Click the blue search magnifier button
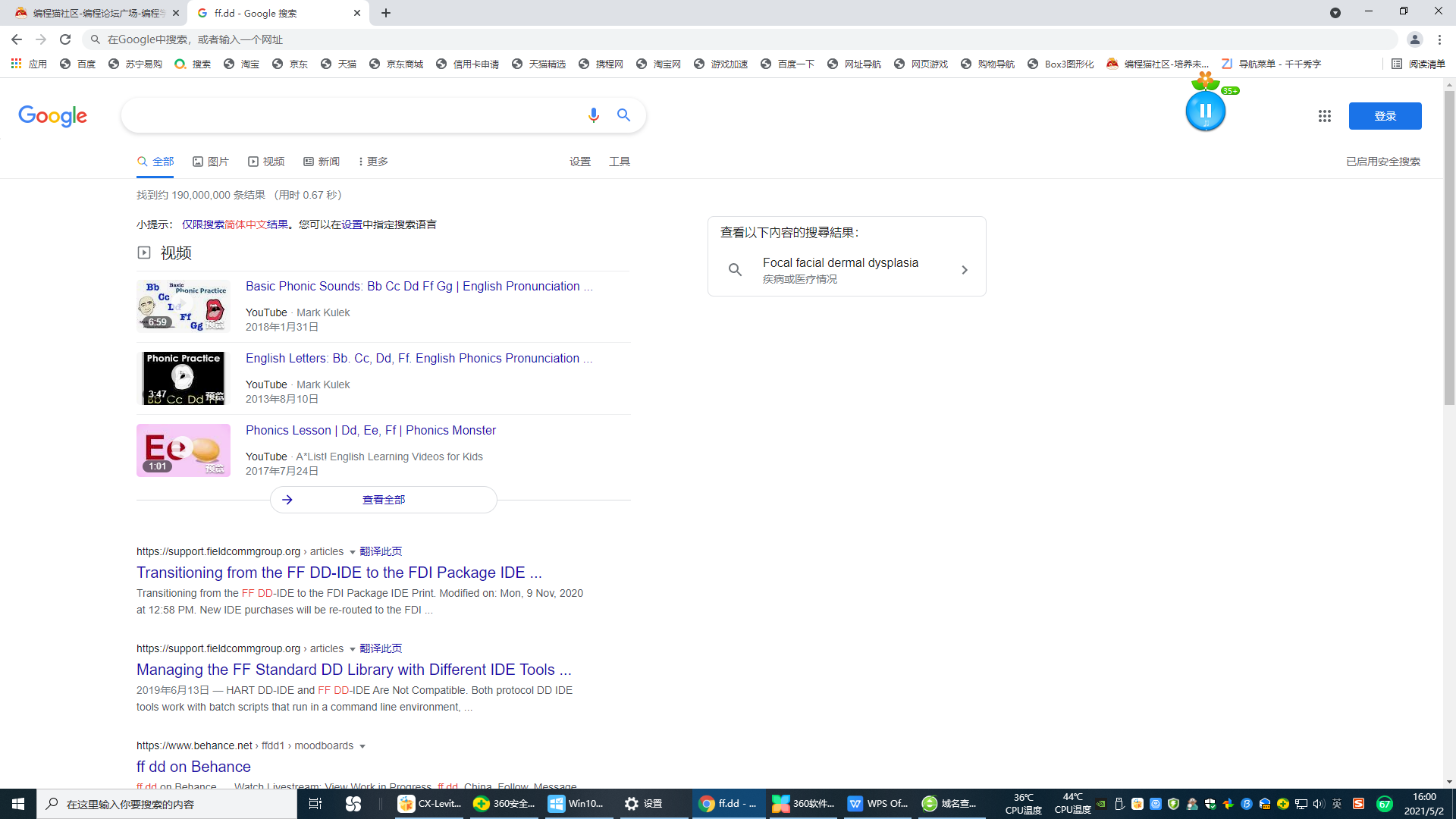Screen dimensions: 1456x819 coord(624,115)
